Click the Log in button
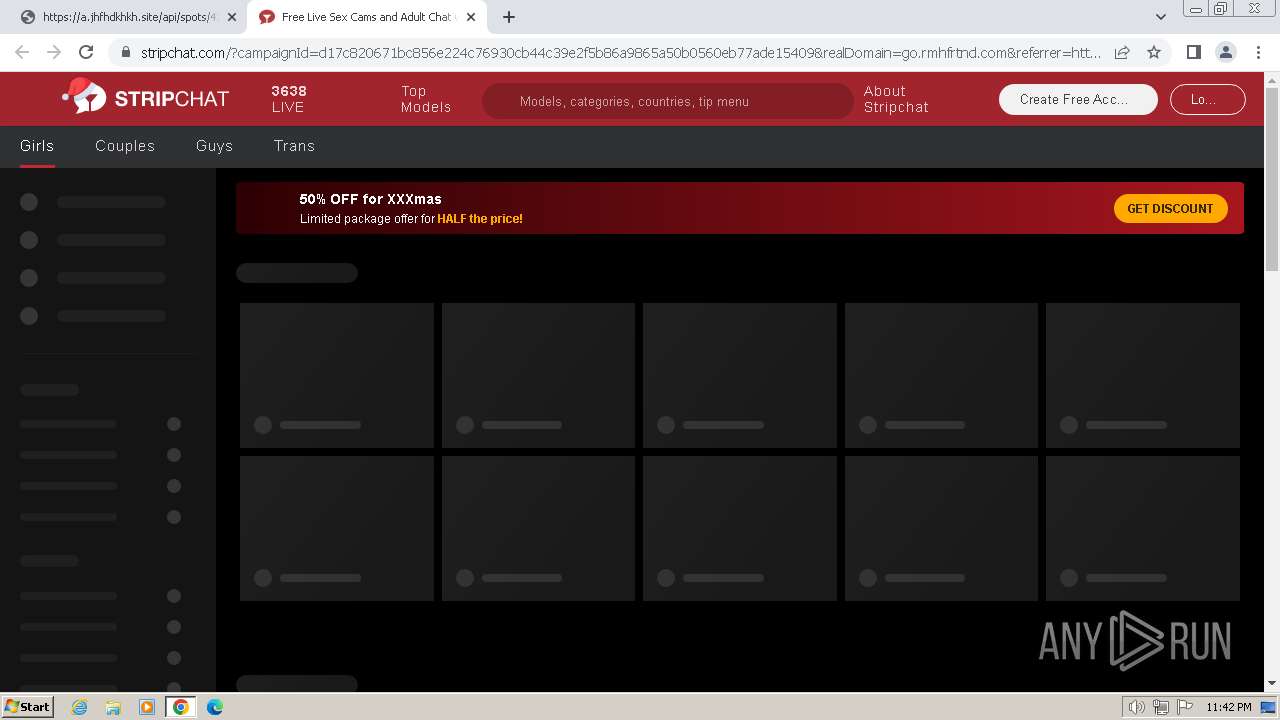This screenshot has height=720, width=1280. (1207, 99)
